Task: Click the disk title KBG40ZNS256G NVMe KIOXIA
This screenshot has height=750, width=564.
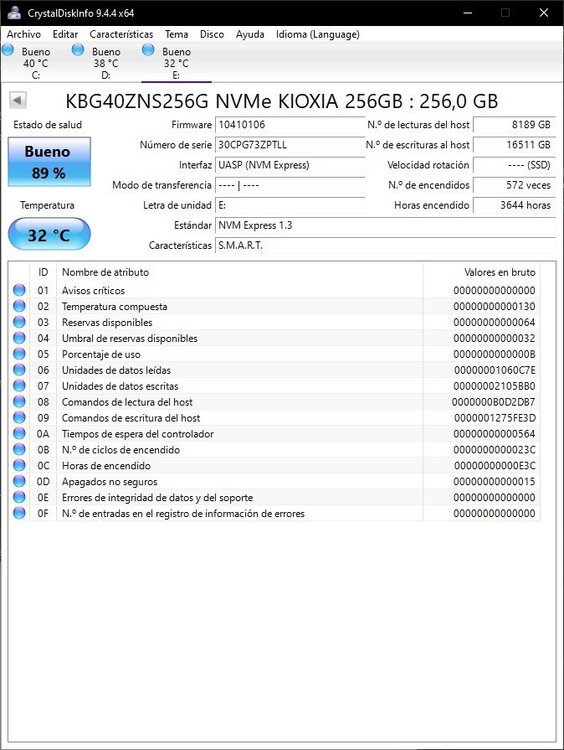Action: pos(281,101)
